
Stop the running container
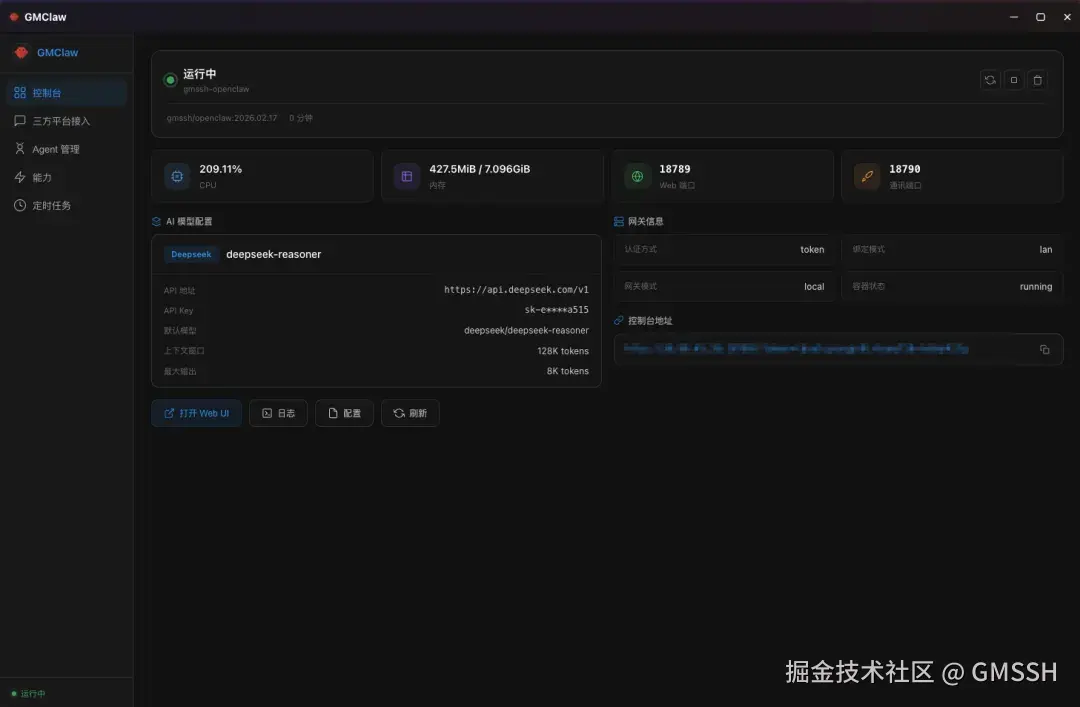tap(1013, 80)
